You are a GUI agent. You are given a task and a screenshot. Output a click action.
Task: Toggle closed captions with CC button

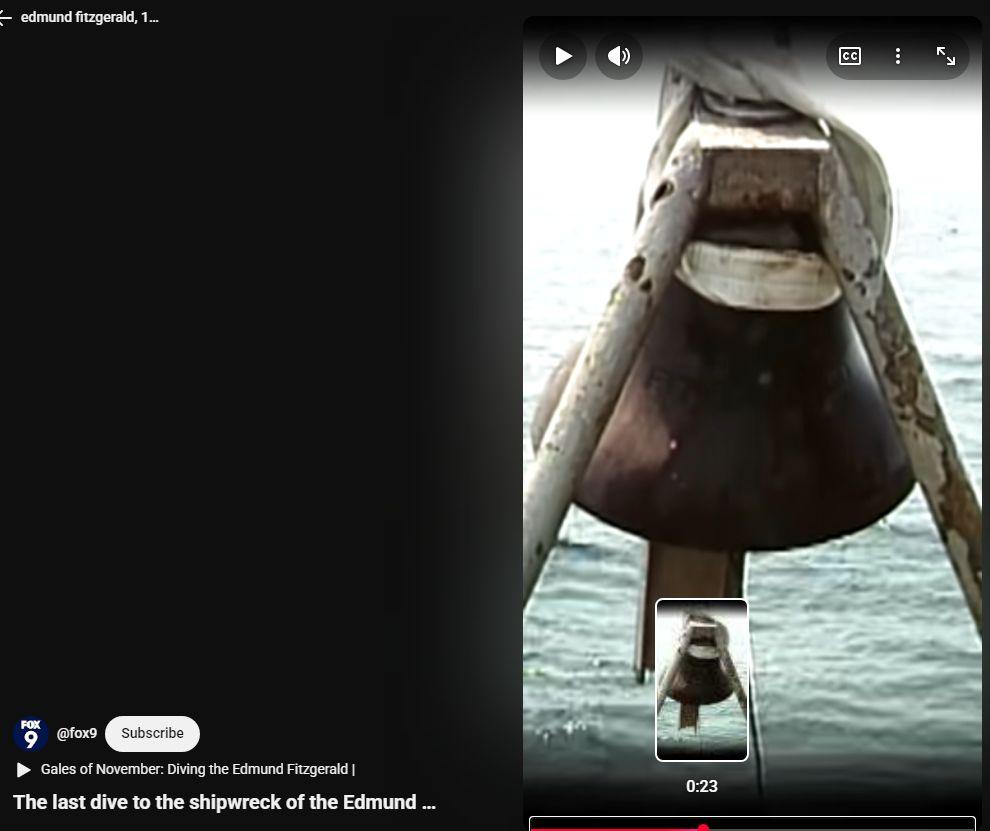(849, 56)
